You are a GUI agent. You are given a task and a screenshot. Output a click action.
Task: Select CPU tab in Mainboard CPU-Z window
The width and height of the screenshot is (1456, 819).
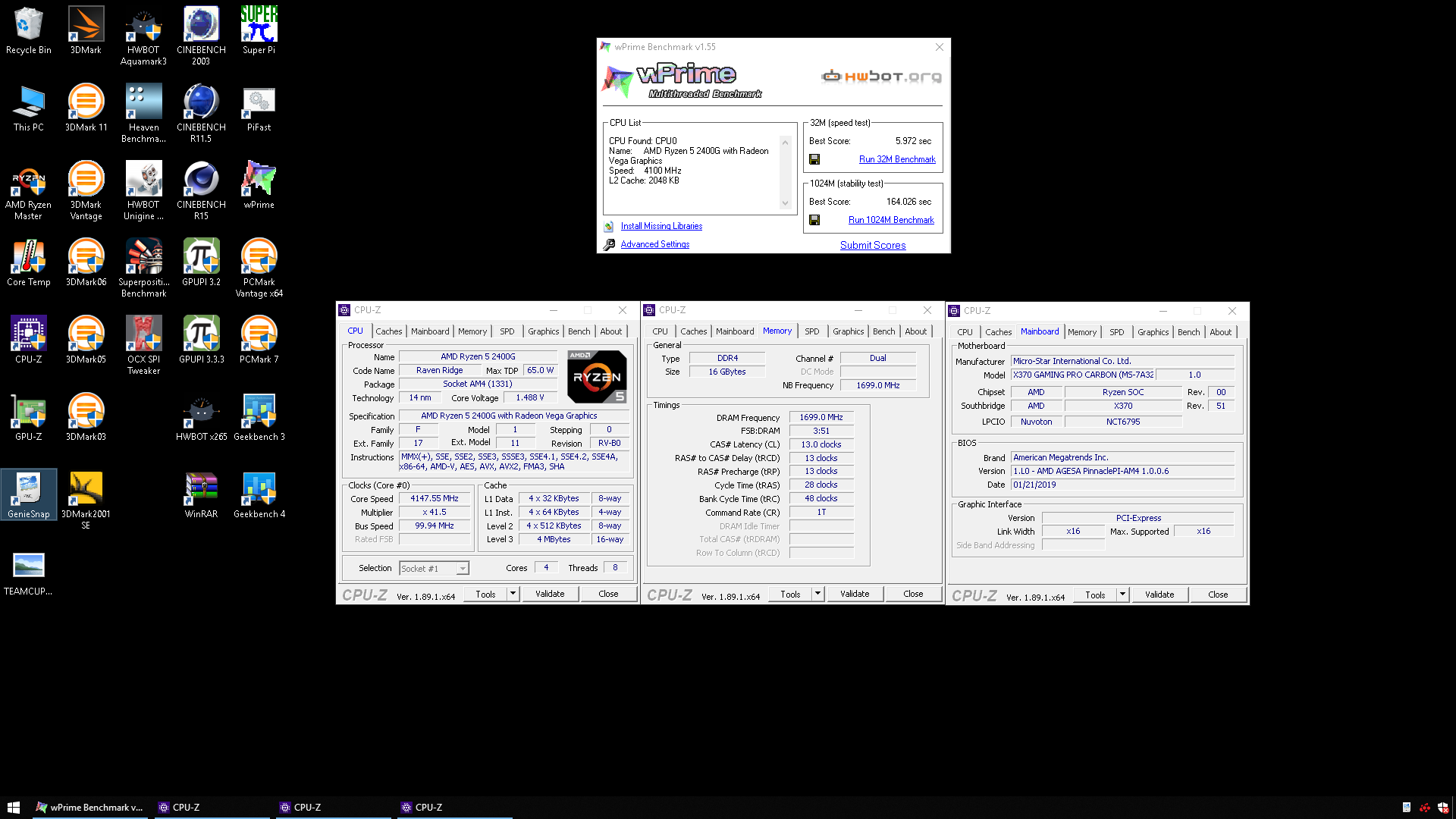(965, 332)
